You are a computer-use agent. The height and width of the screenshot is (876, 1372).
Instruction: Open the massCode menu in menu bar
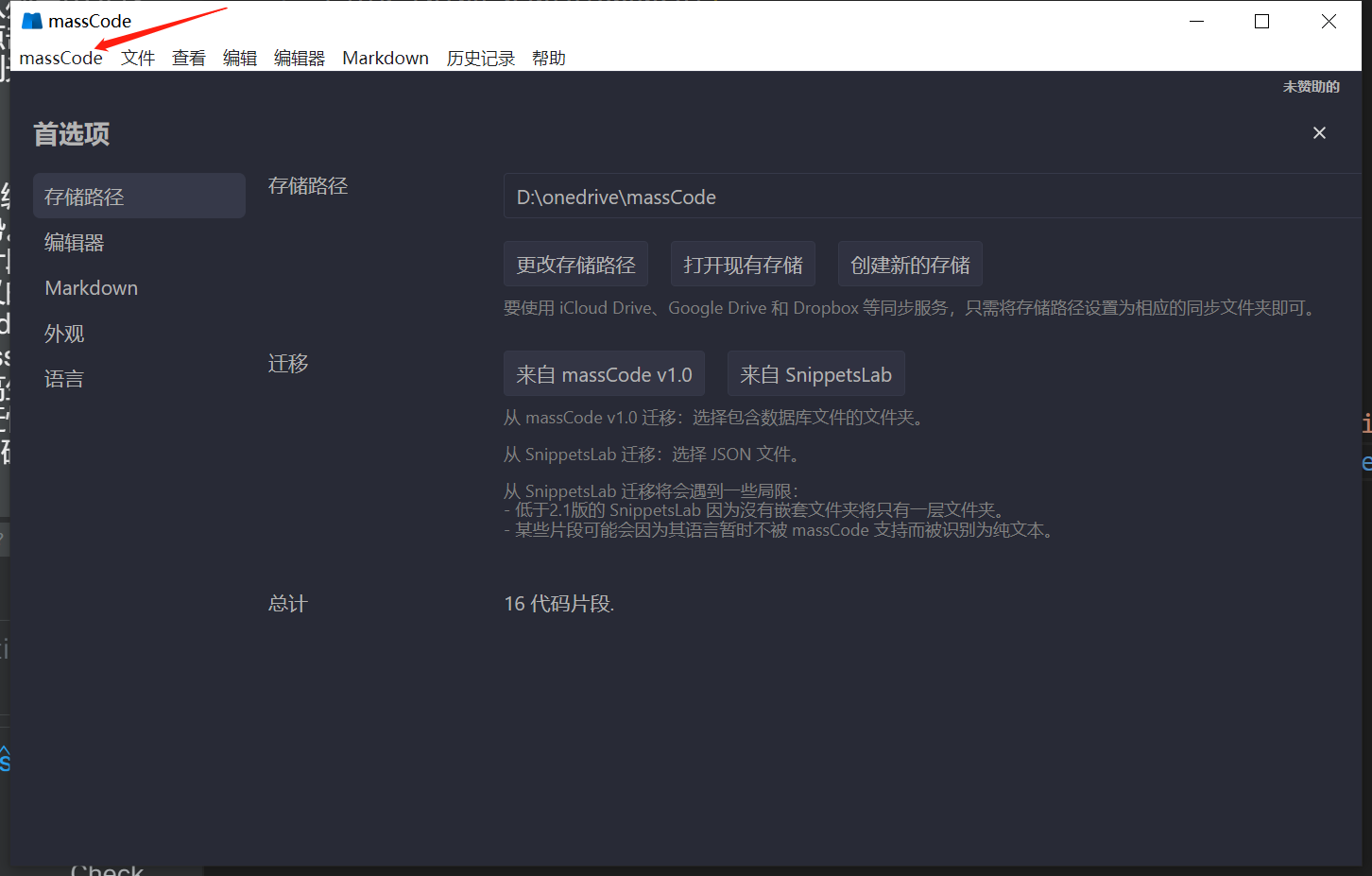[60, 58]
